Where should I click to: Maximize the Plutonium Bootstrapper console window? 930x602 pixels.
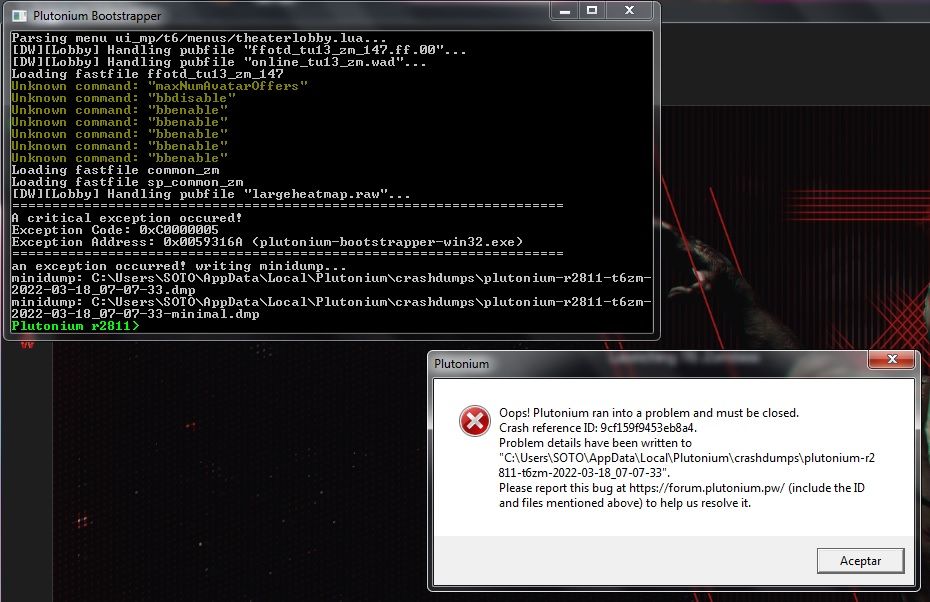click(x=591, y=11)
